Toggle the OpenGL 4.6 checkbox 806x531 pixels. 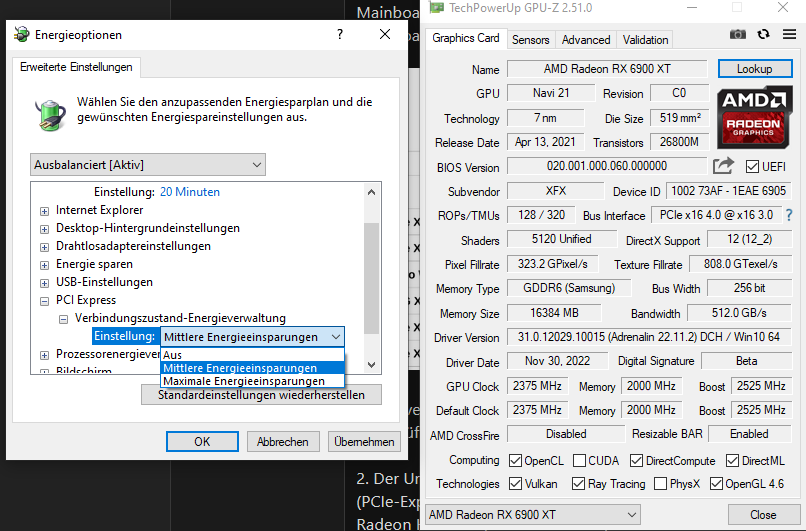[x=716, y=484]
